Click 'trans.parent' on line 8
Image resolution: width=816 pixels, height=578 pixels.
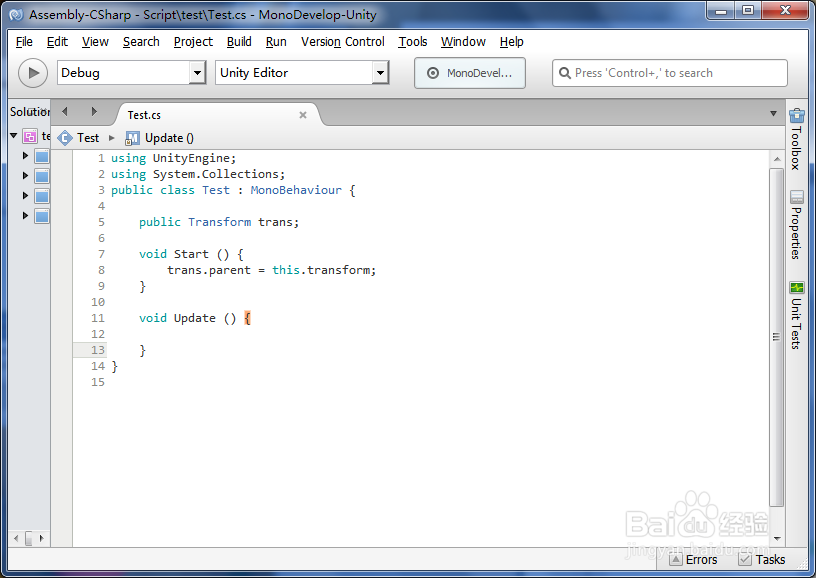[209, 270]
